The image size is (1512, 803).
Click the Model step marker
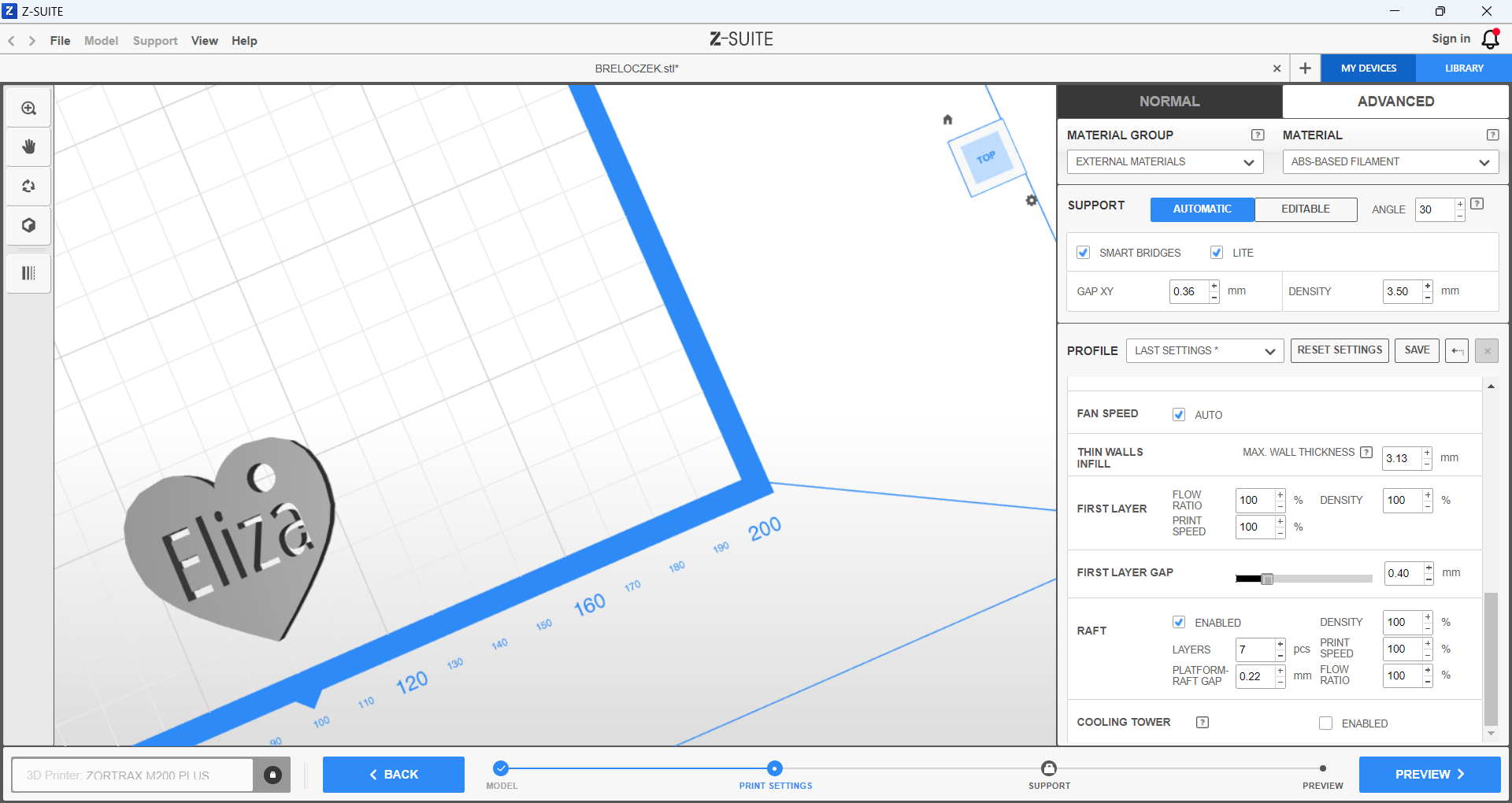501,768
